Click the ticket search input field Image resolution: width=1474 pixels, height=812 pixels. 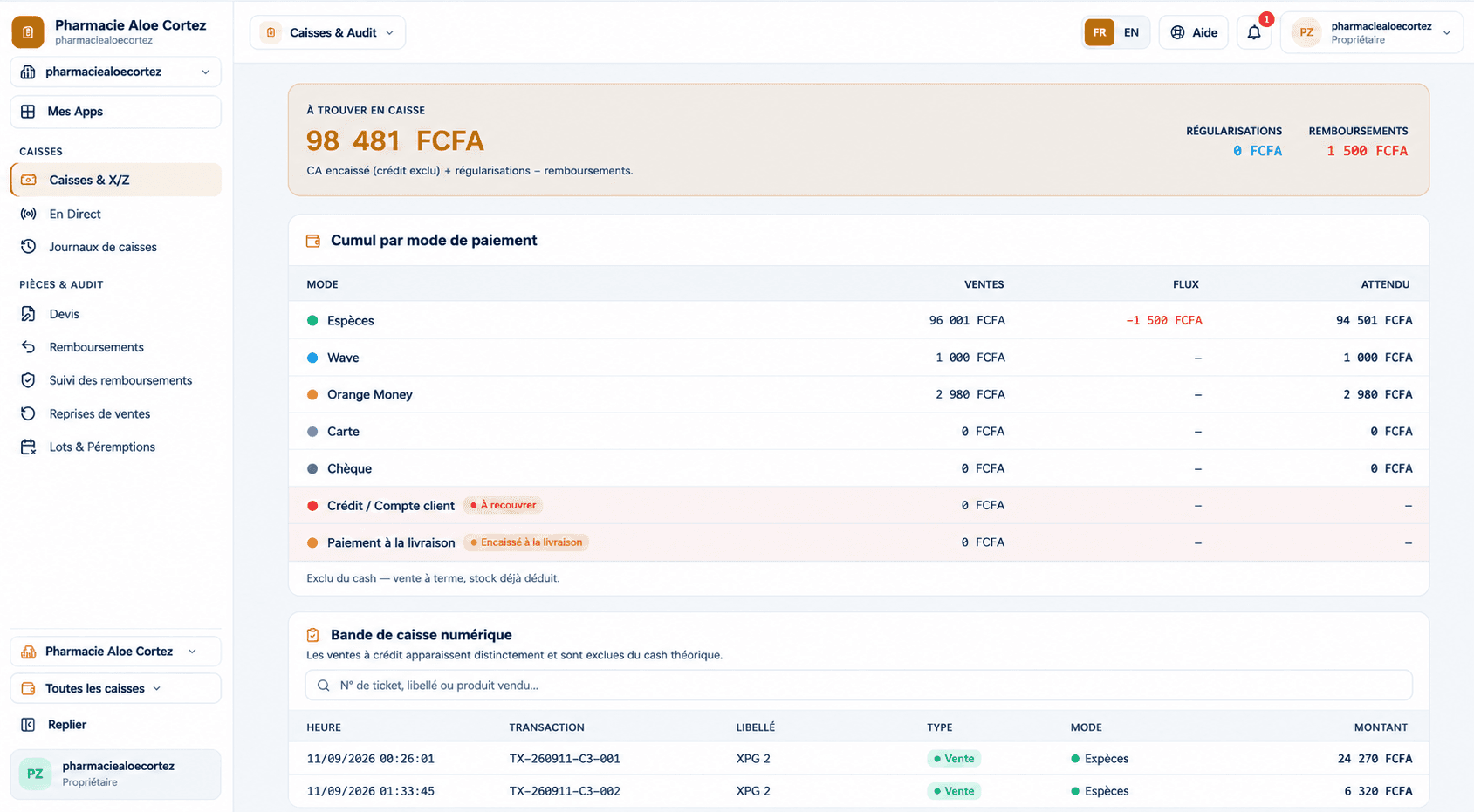(x=859, y=686)
